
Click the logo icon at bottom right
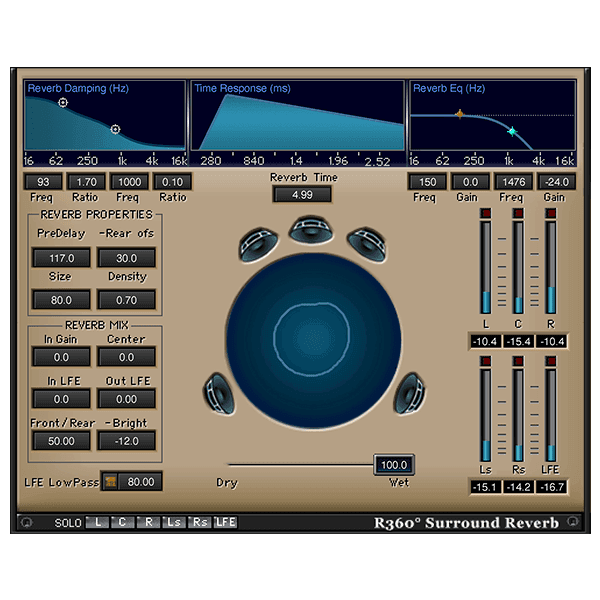coord(573,521)
